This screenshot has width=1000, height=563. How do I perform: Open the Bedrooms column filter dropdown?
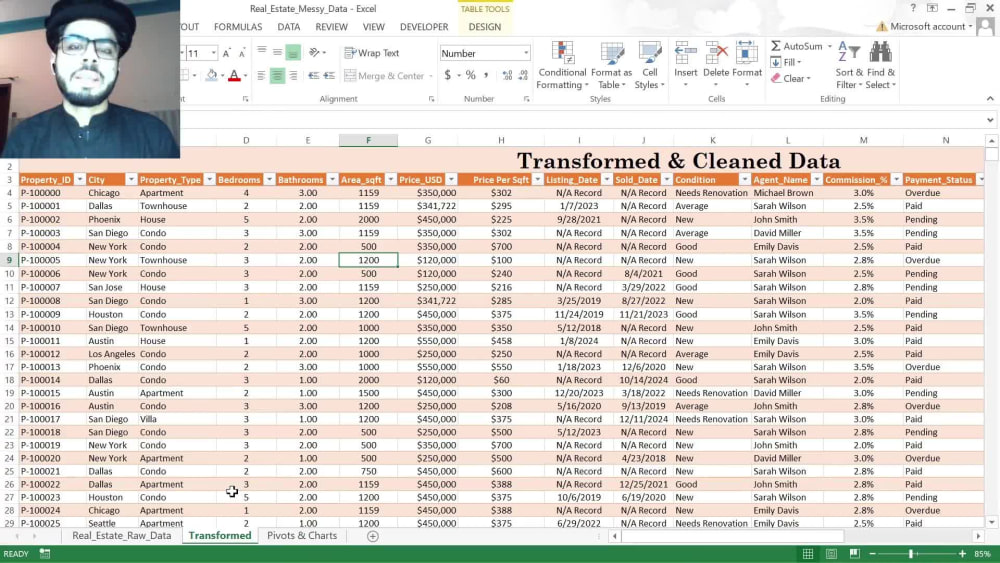269,180
